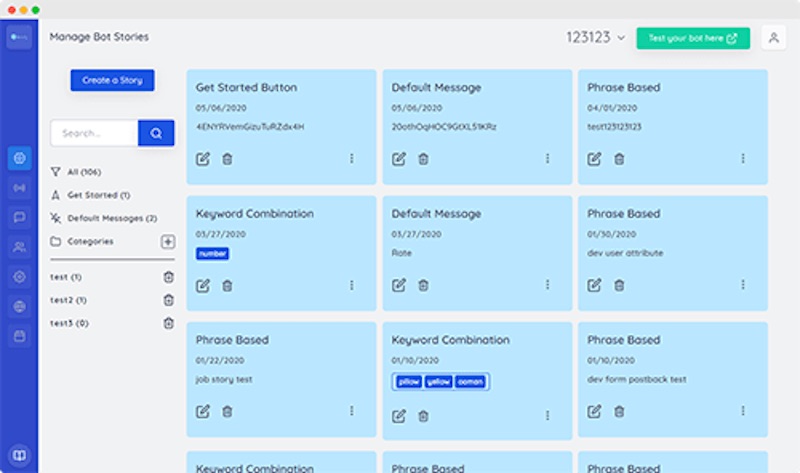Open more options on 03/27/2020 Default Message card
The height and width of the screenshot is (473, 800).
[x=547, y=284]
